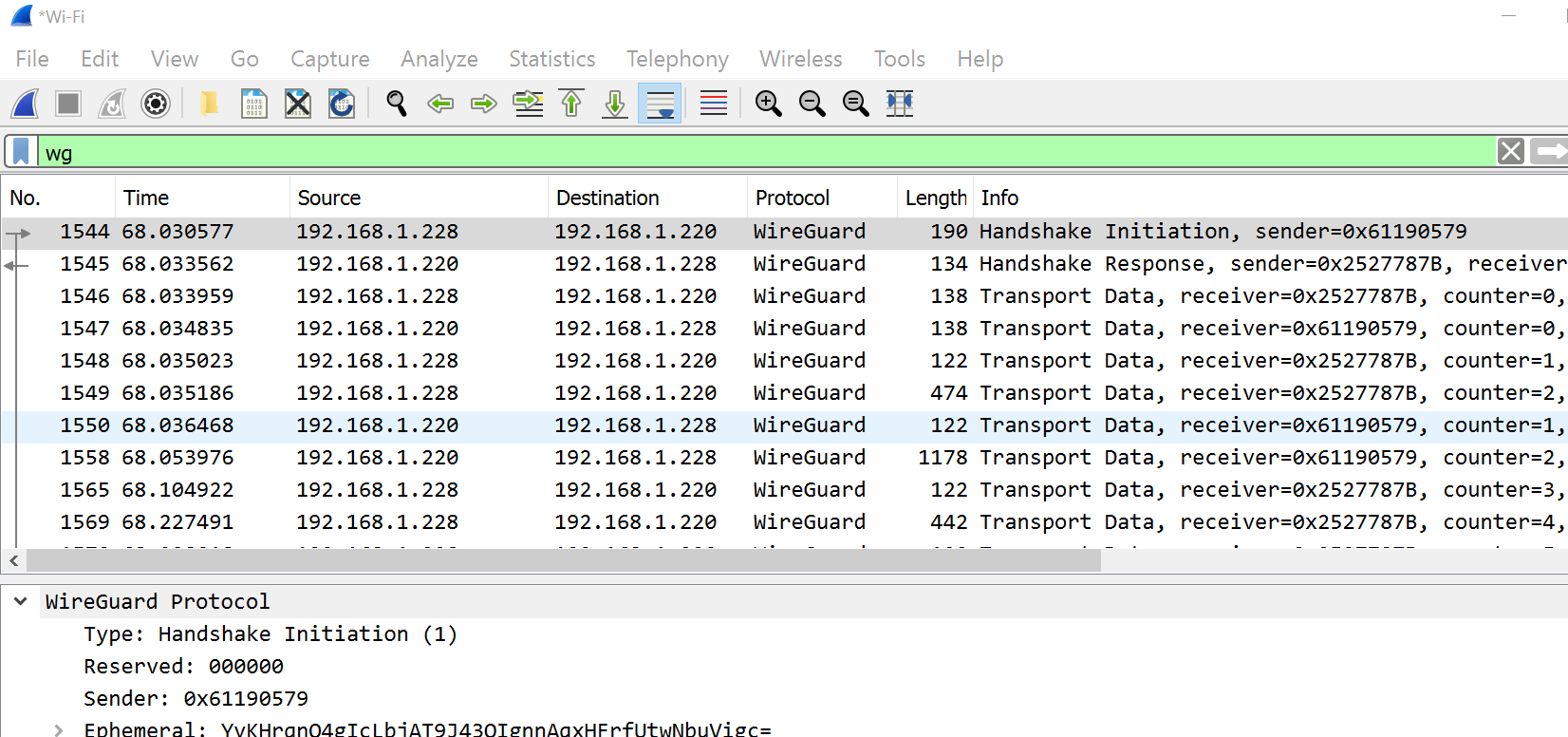Screen dimensions: 1568x737
Task: Reload the capture file
Action: pyautogui.click(x=342, y=104)
